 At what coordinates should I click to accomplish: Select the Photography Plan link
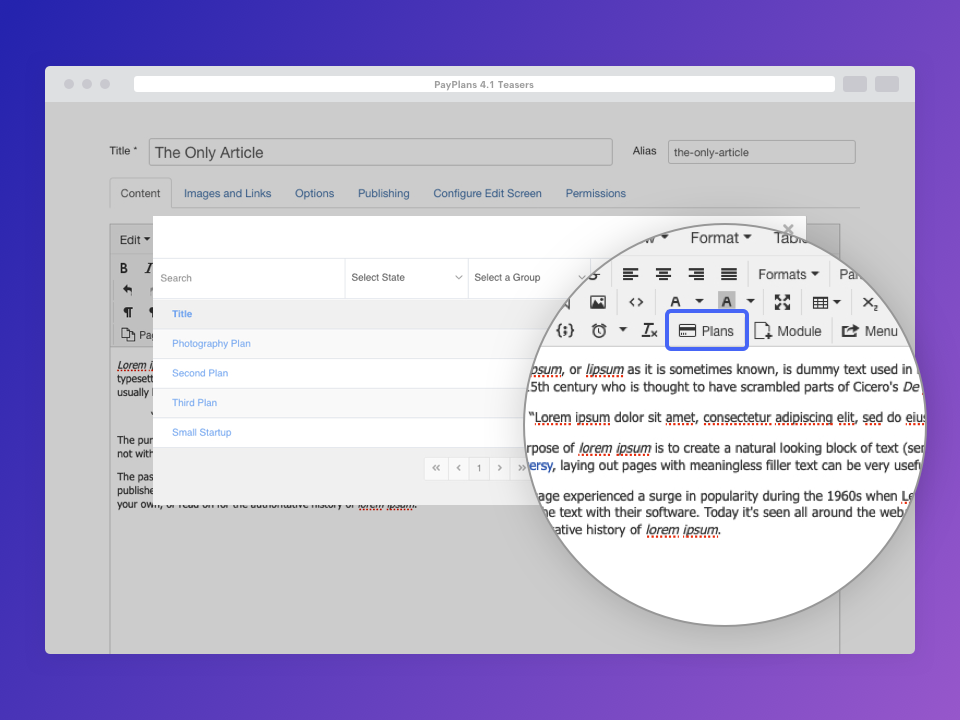[211, 344]
